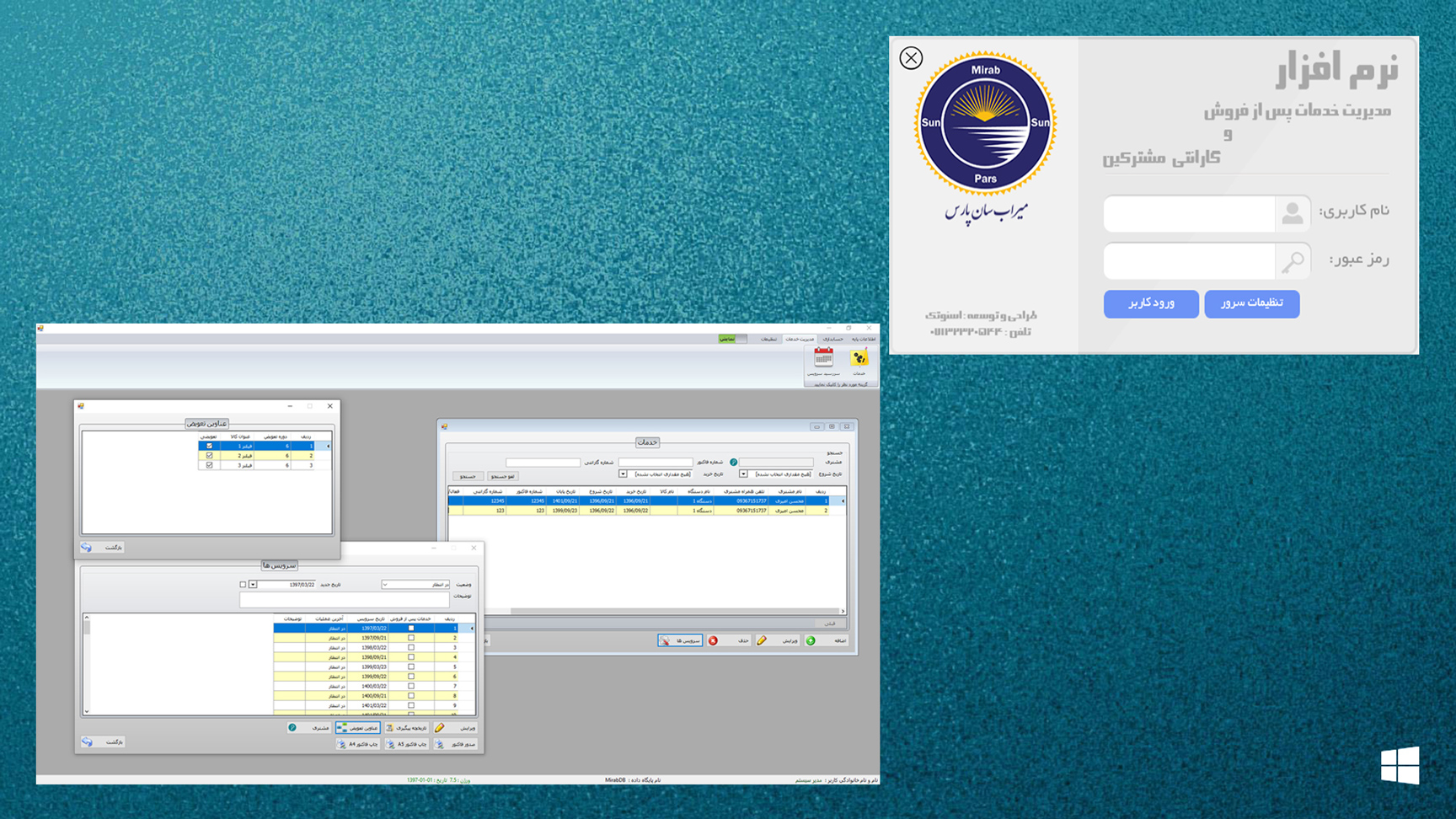The image size is (1456, 819).
Task: Switch to مدیریت خدمات tab in main window
Action: [800, 339]
